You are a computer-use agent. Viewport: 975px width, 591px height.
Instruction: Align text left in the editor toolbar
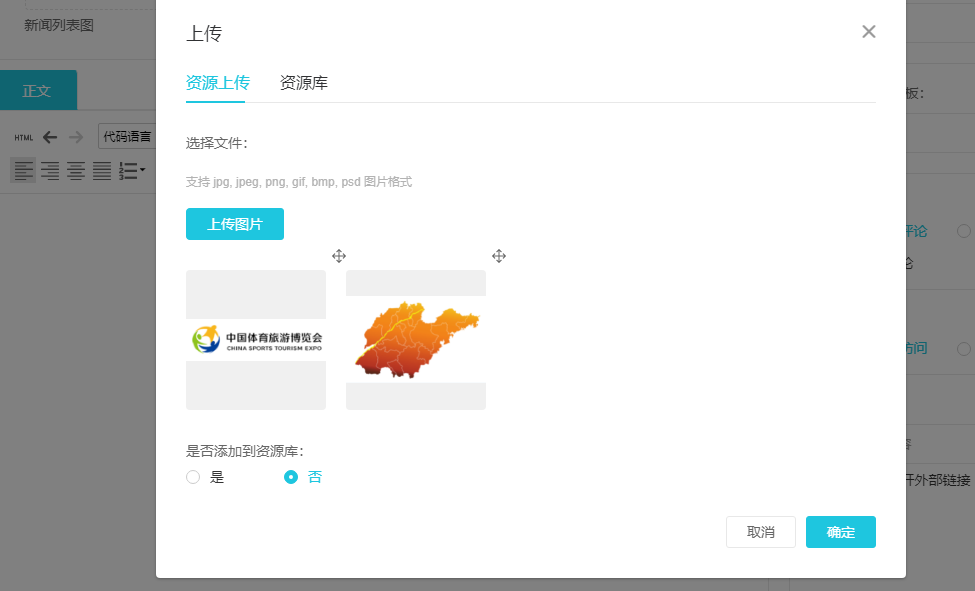click(23, 170)
